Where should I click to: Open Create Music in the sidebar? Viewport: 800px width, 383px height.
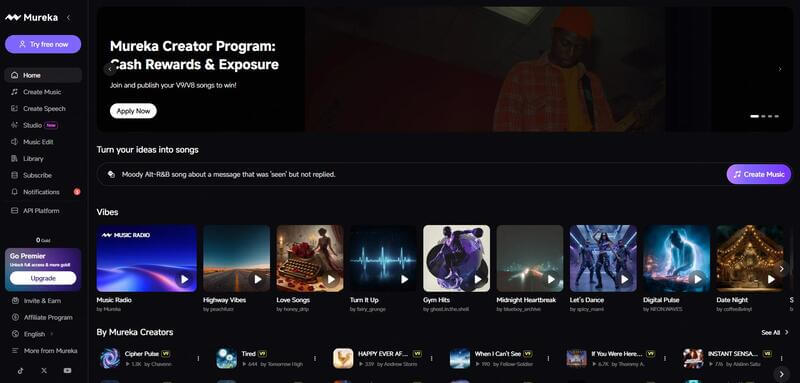[x=43, y=92]
